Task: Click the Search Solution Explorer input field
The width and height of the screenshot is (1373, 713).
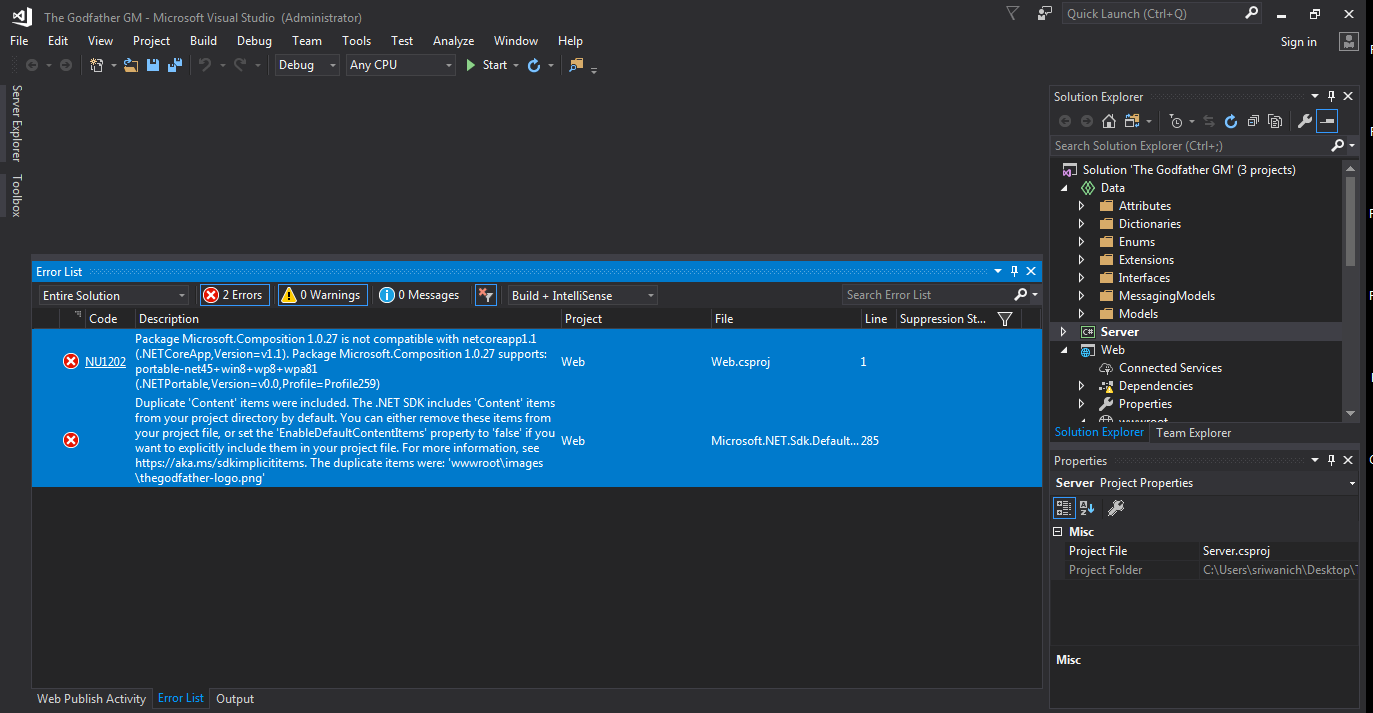Action: [1190, 145]
